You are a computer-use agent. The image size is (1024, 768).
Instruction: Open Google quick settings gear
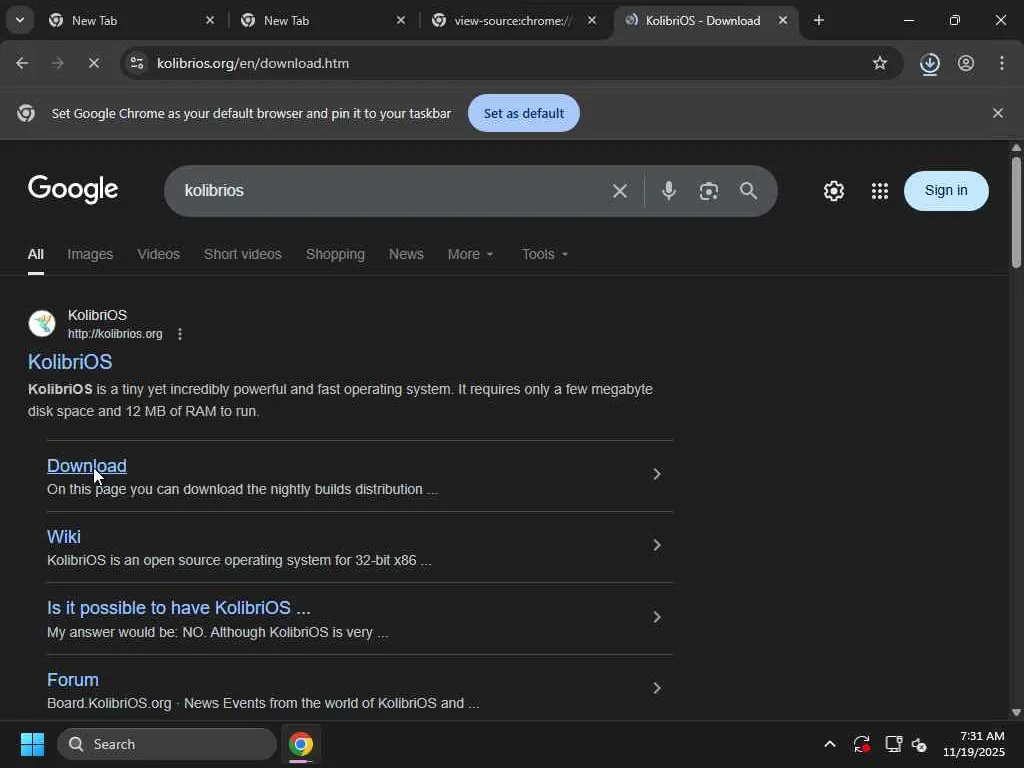[x=833, y=191]
